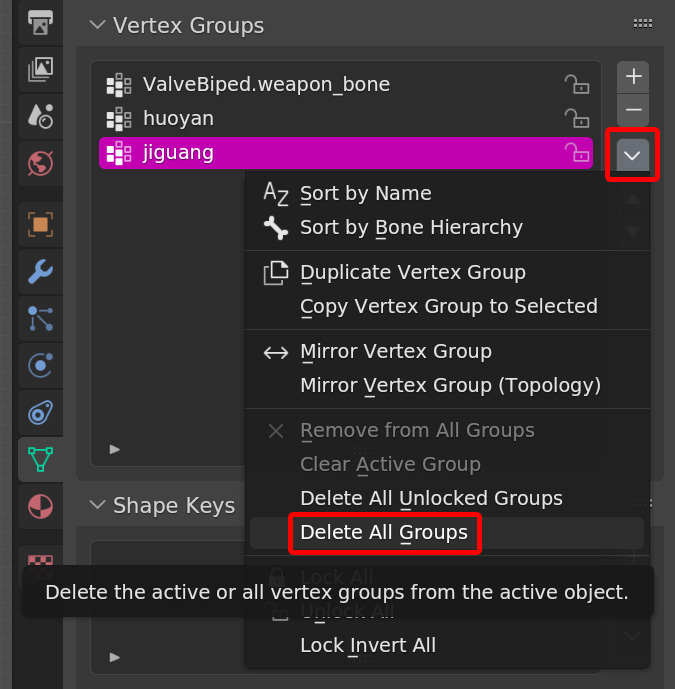Open the Output properties tab
675x689 pixels.
[40, 22]
